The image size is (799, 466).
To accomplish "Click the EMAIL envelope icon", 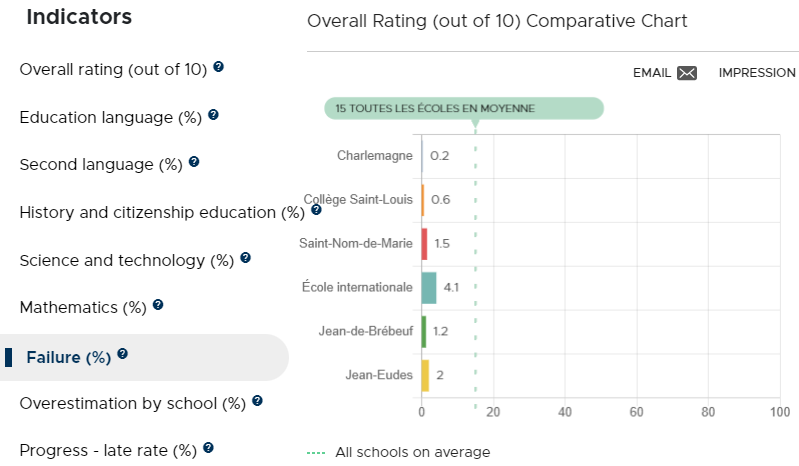I will point(687,73).
